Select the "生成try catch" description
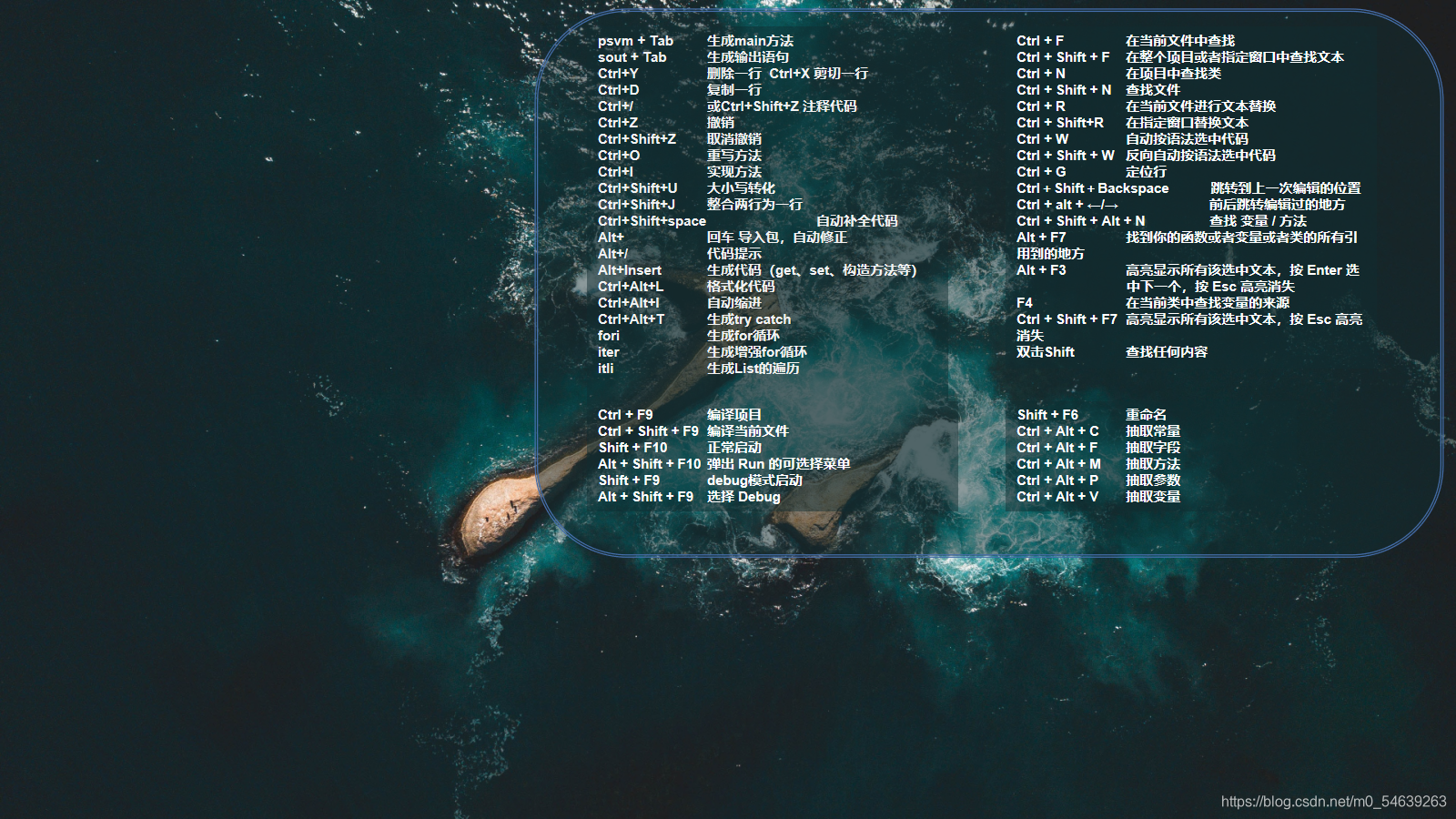Screen dimensions: 1456x819 [x=749, y=319]
